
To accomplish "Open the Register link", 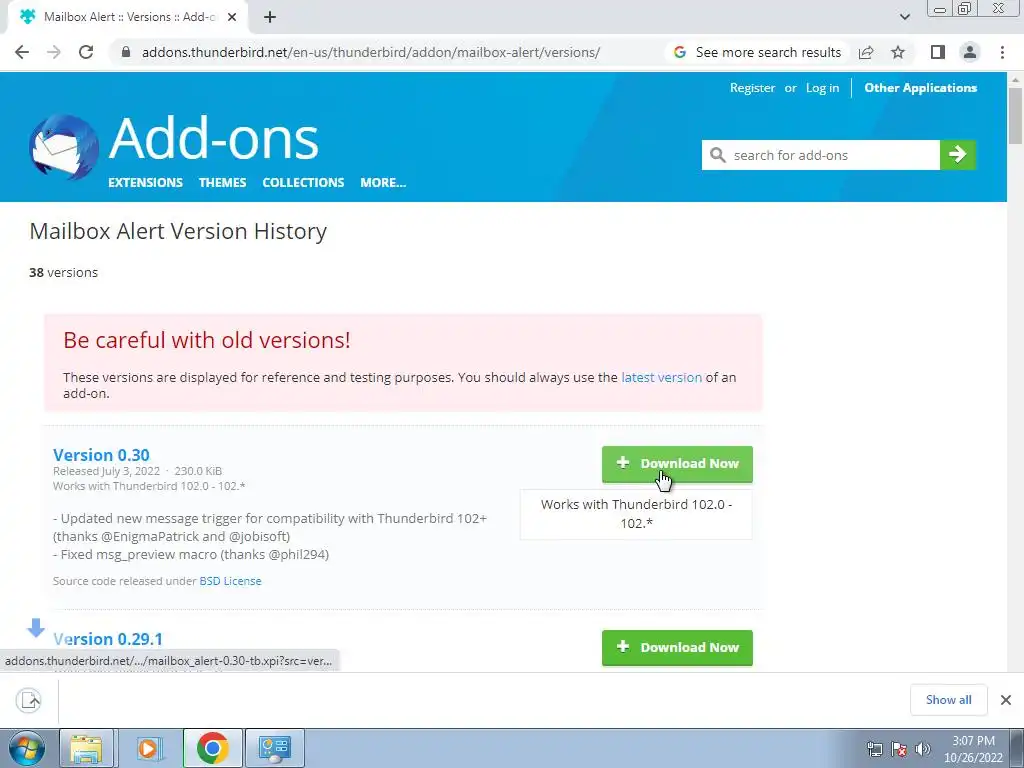I will coord(752,88).
